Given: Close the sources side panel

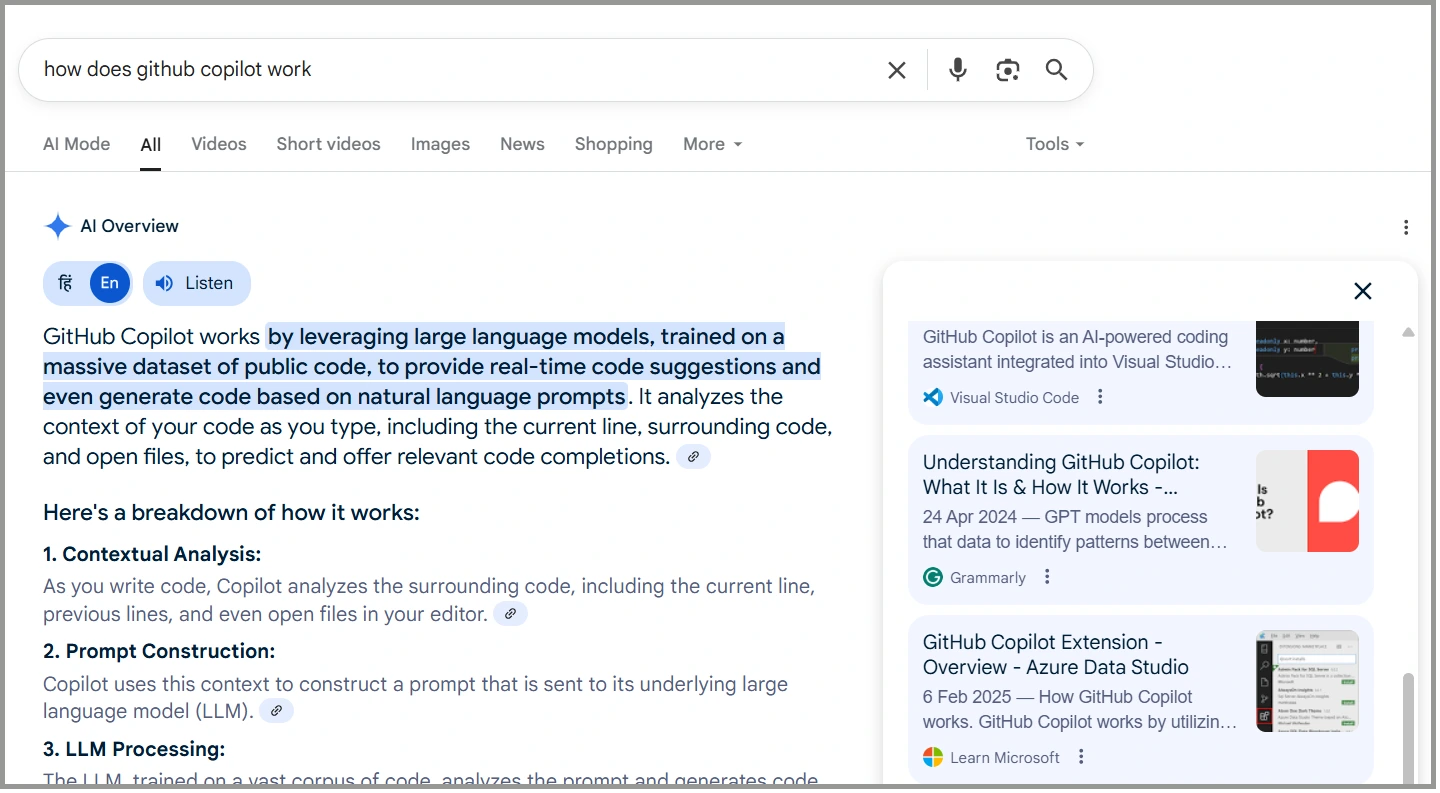Looking at the screenshot, I should 1362,291.
